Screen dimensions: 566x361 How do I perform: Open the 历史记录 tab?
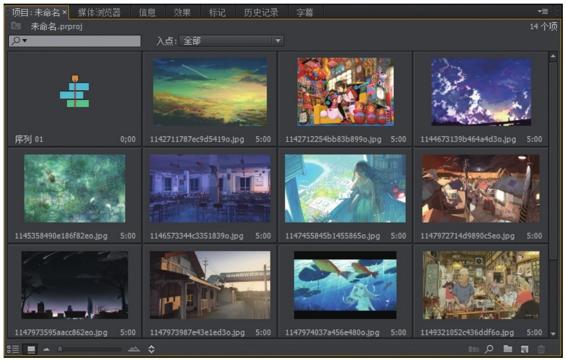(261, 13)
